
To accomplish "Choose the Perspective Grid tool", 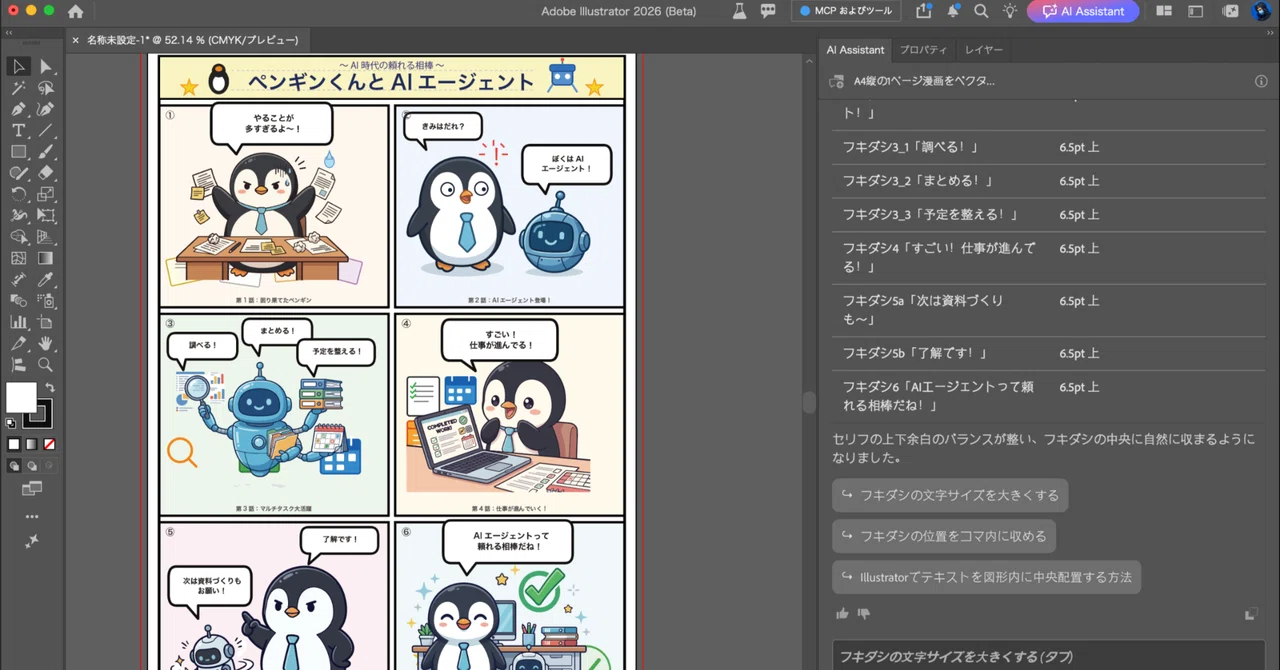I will coord(46,237).
